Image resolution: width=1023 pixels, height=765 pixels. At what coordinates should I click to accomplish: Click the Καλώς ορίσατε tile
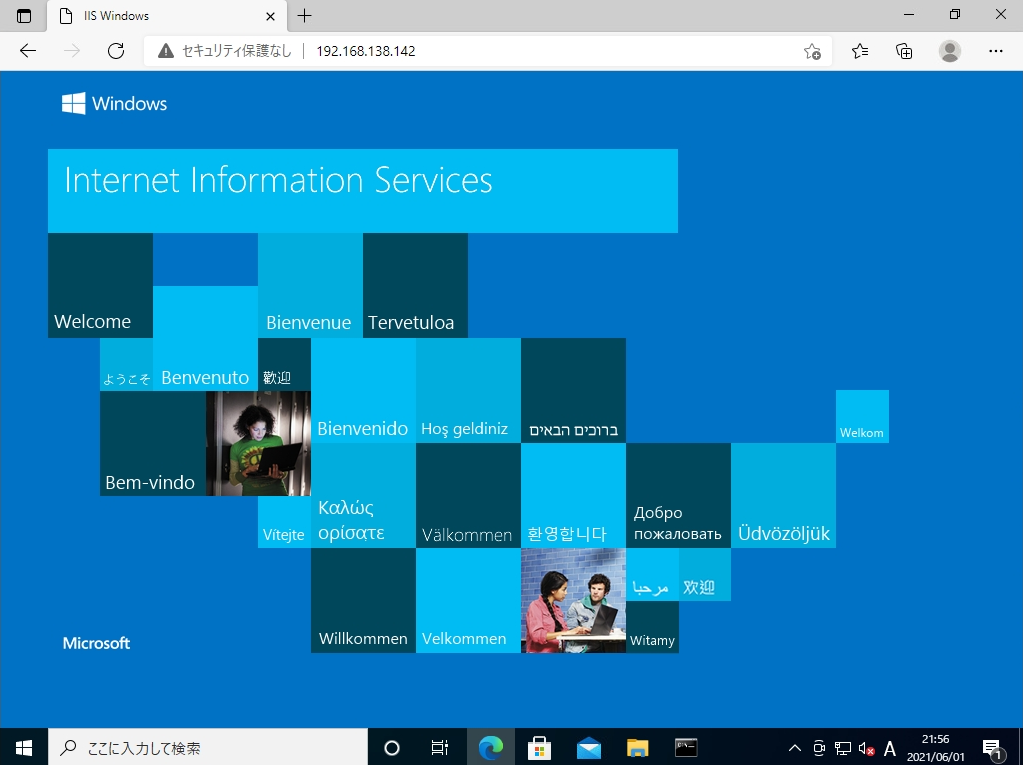(x=363, y=496)
